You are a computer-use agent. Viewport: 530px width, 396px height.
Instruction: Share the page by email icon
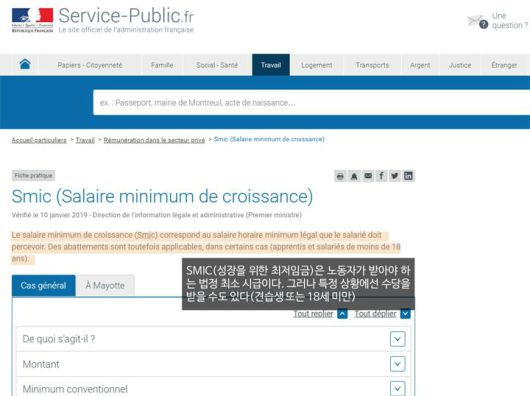pos(368,176)
